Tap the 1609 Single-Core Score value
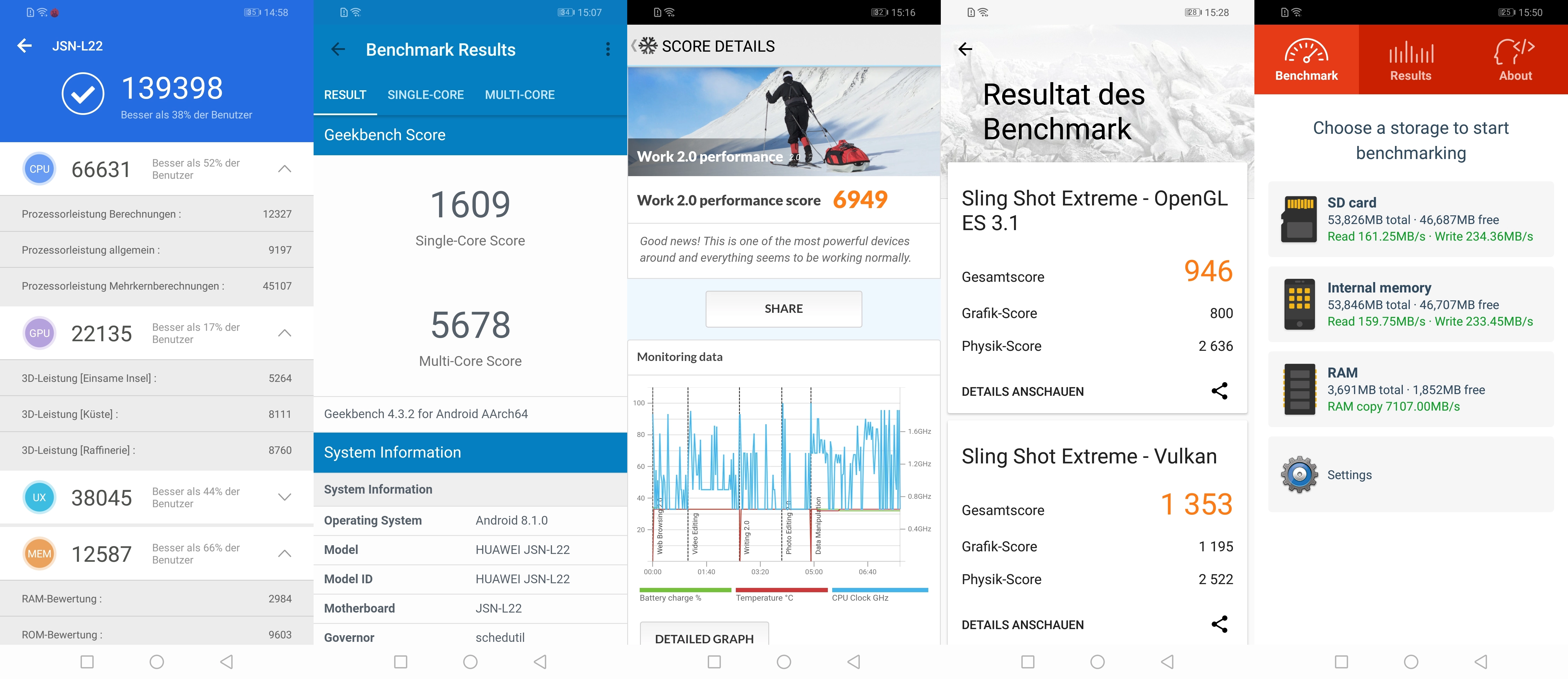 coord(470,205)
